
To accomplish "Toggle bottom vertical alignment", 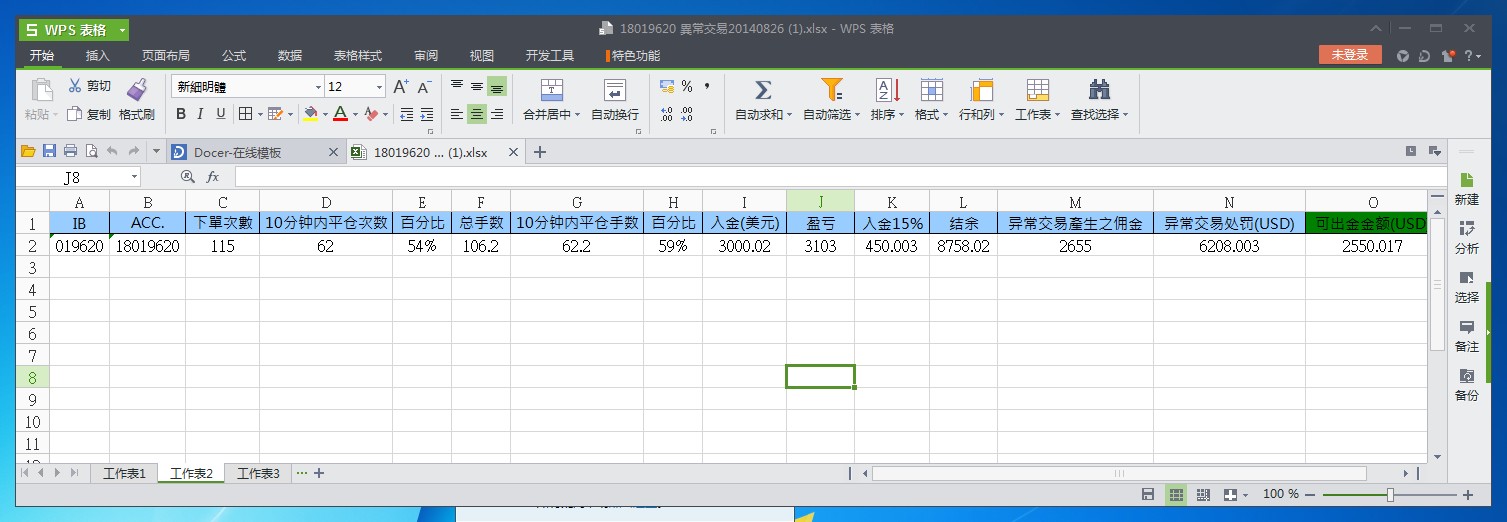I will pos(497,86).
